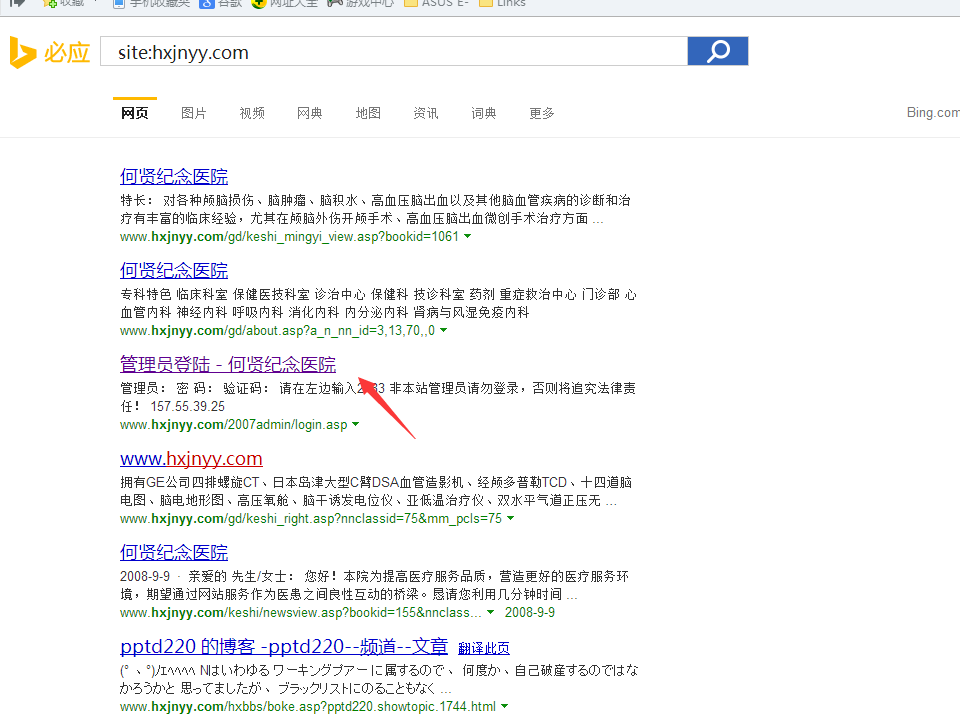Click URL www.hxjnyy.com/hxbbs/boke.asp?pptd220.showtopic.1744.html
960x727 pixels.
pos(308,707)
